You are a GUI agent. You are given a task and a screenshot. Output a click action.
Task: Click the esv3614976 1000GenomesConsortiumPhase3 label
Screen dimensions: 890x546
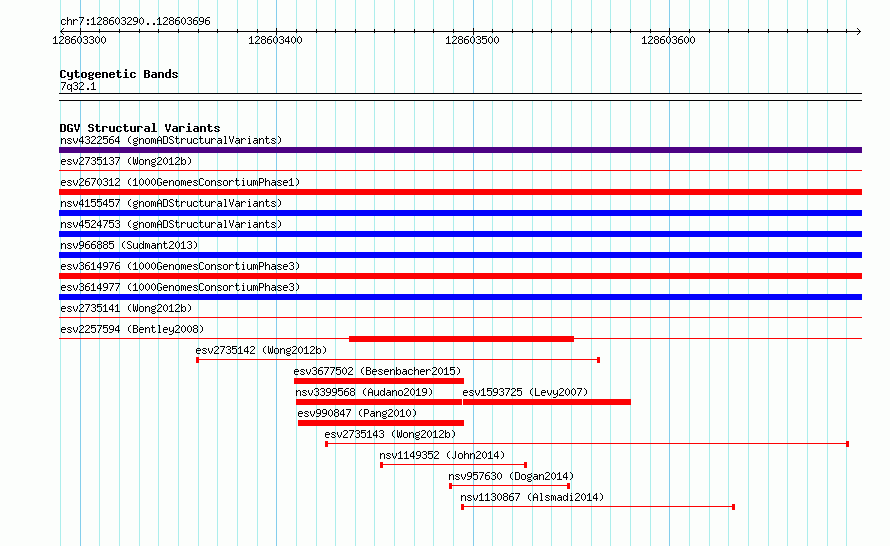point(180,266)
